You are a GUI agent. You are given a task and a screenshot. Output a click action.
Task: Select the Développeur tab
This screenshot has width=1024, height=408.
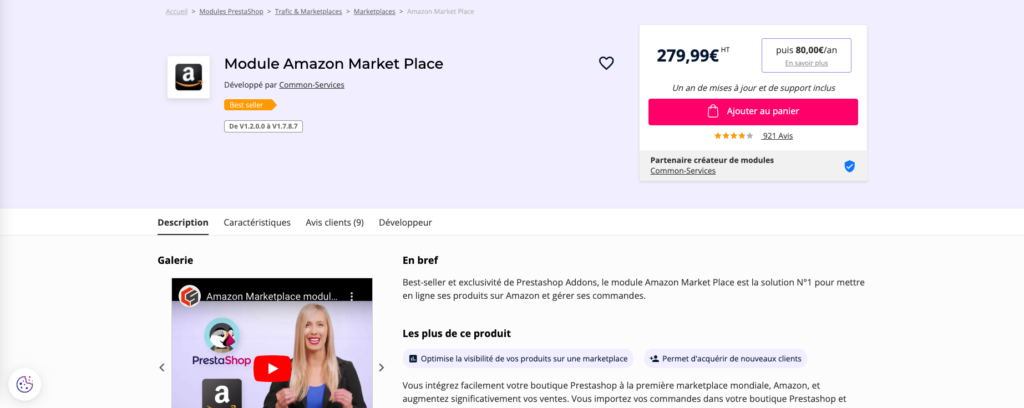[x=405, y=222]
